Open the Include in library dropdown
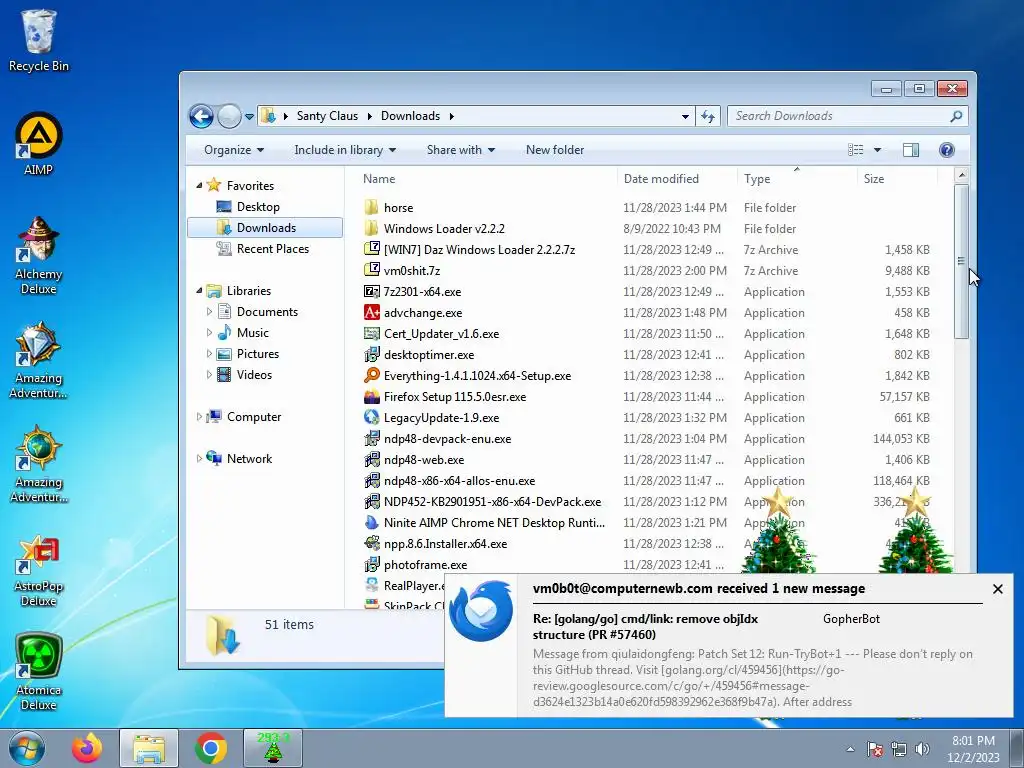Screen dimensions: 1024x768 point(345,150)
